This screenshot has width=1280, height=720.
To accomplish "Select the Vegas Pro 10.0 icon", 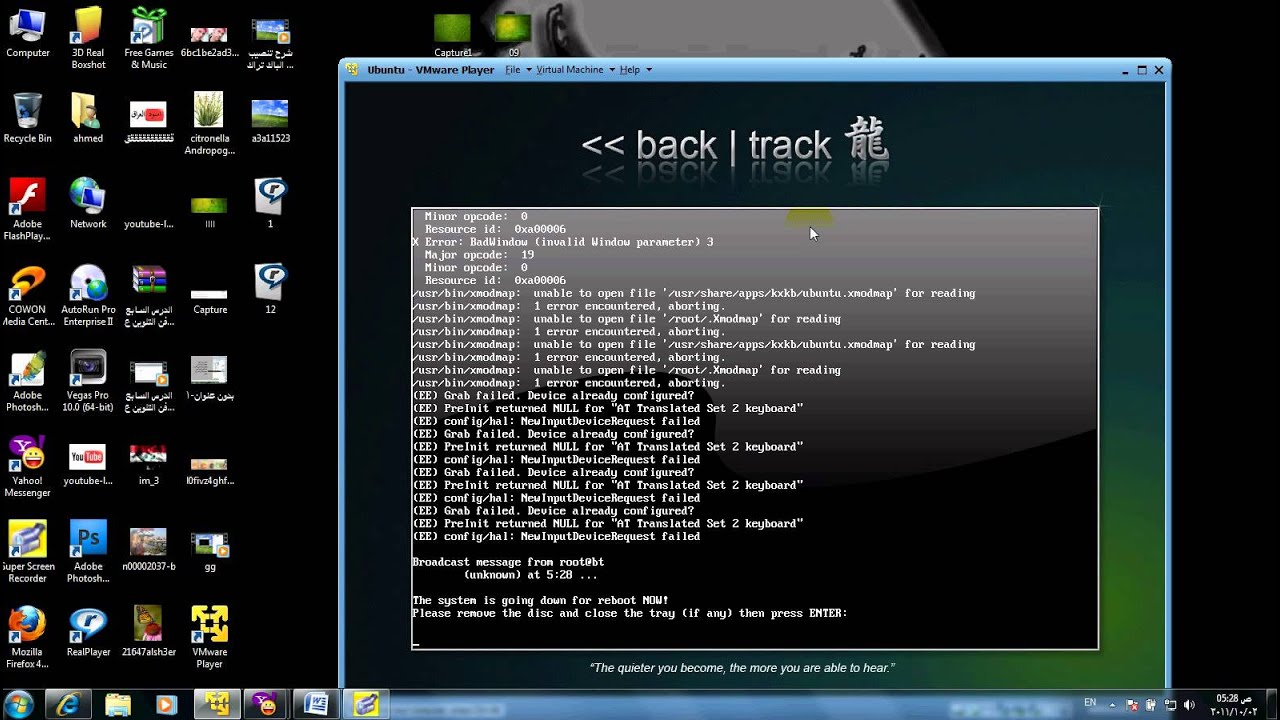I will 88,382.
